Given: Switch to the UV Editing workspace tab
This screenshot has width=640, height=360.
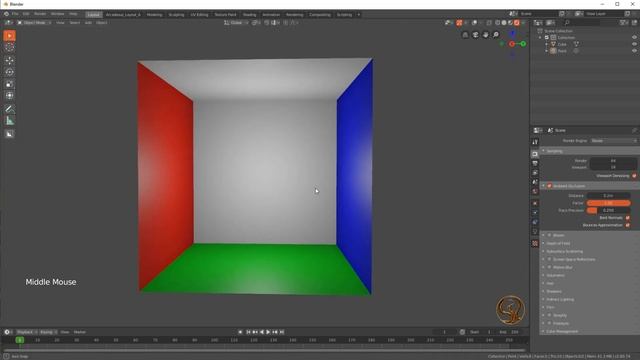Looking at the screenshot, I should coord(199,15).
